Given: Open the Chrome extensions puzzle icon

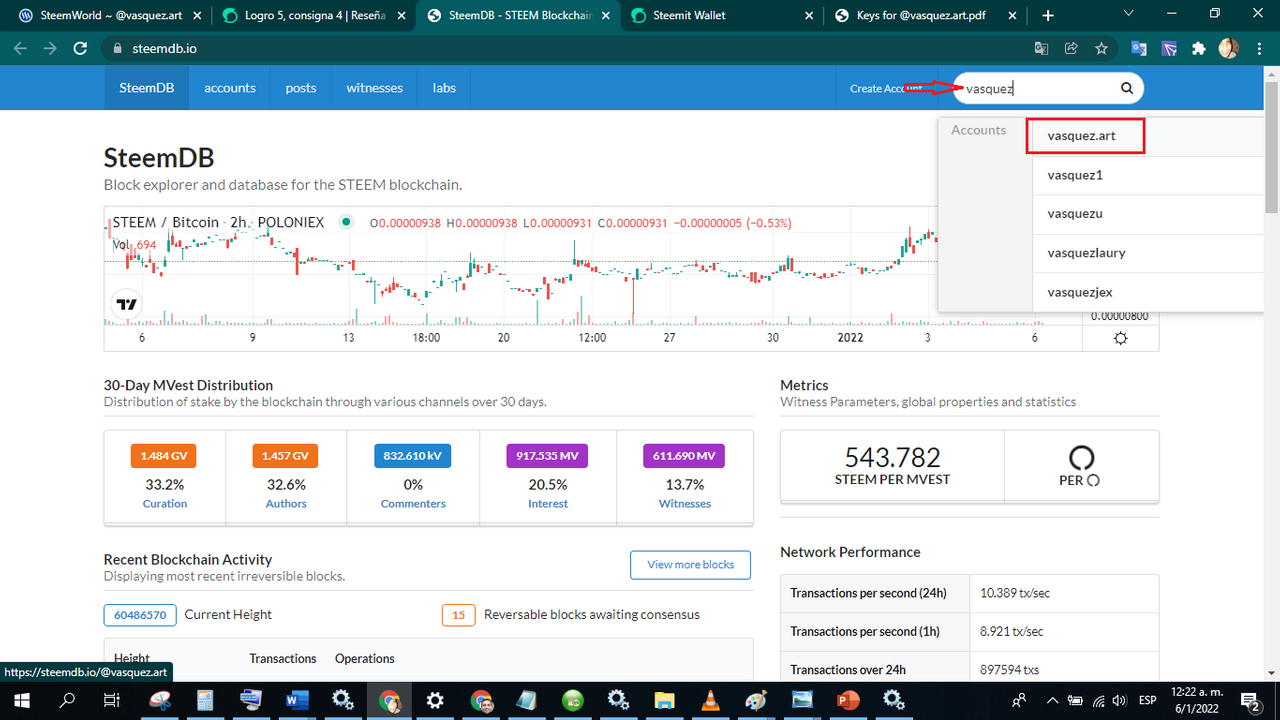Looking at the screenshot, I should pos(1199,48).
